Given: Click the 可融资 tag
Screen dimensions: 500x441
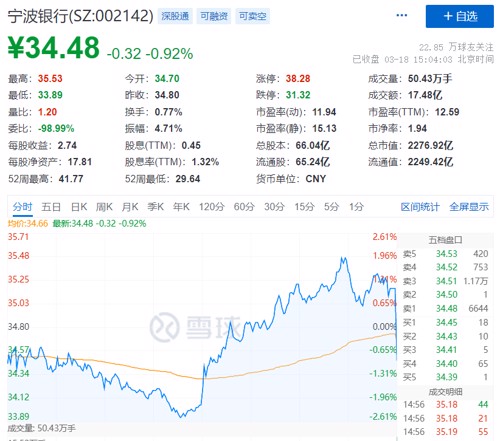Looking at the screenshot, I should pos(214,16).
